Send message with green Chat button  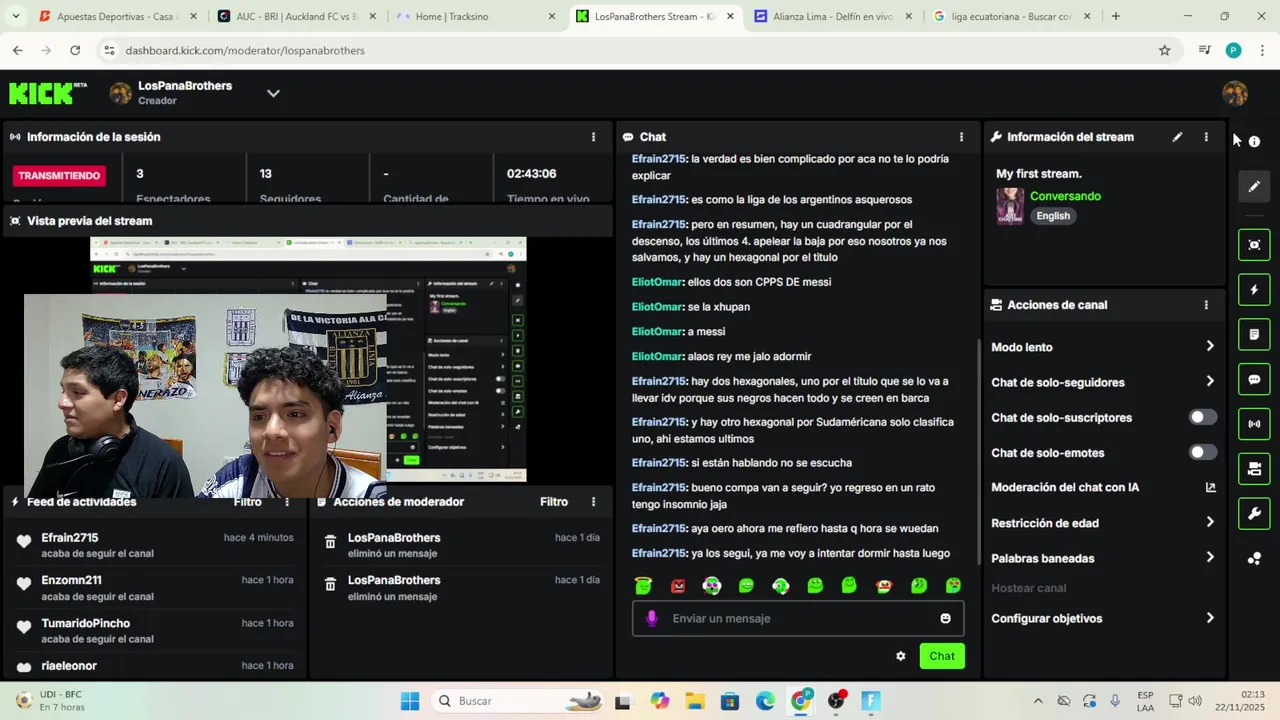[942, 656]
